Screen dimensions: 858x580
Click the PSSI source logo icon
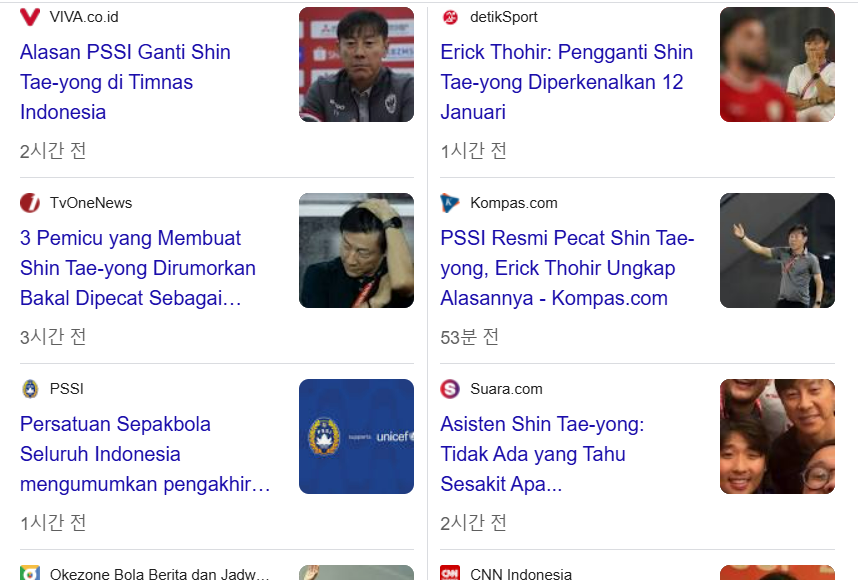pyautogui.click(x=30, y=389)
